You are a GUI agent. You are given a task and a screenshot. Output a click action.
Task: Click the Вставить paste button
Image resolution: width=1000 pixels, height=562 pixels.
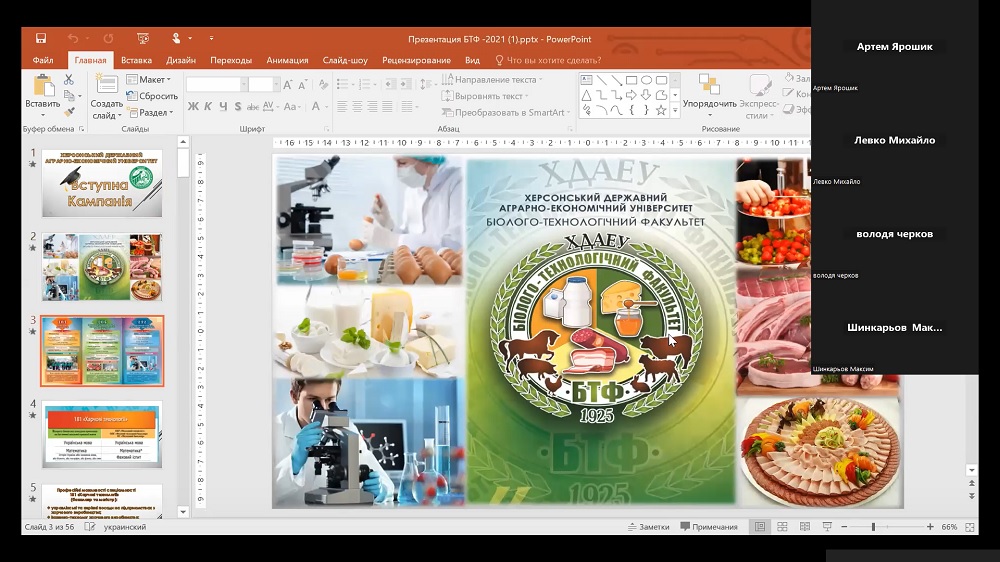pyautogui.click(x=43, y=96)
